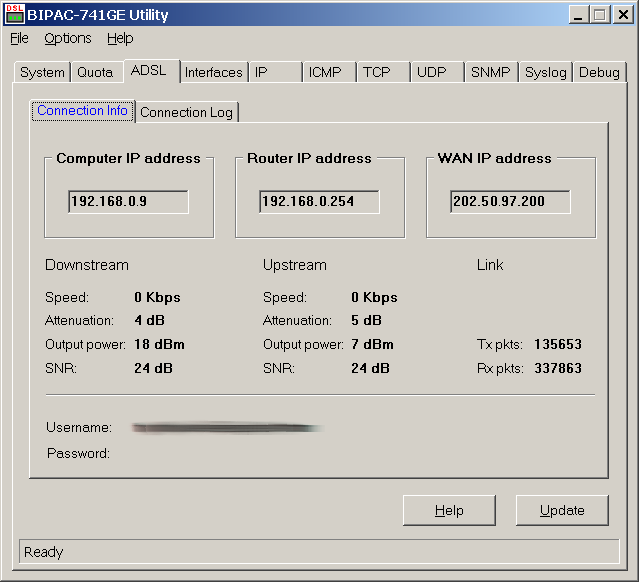Screen dimensions: 639x582
Task: Click downstream output power 18 dBm
Action: pos(159,344)
